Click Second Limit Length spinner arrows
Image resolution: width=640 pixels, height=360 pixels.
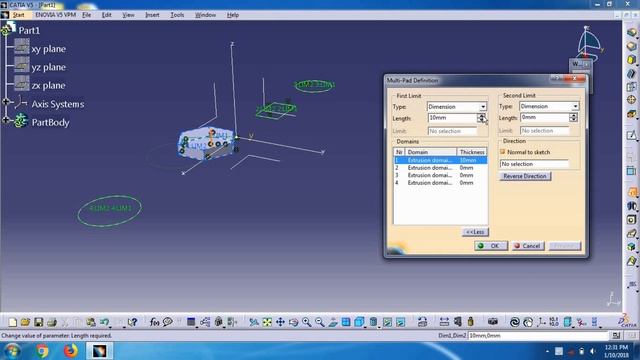573,118
